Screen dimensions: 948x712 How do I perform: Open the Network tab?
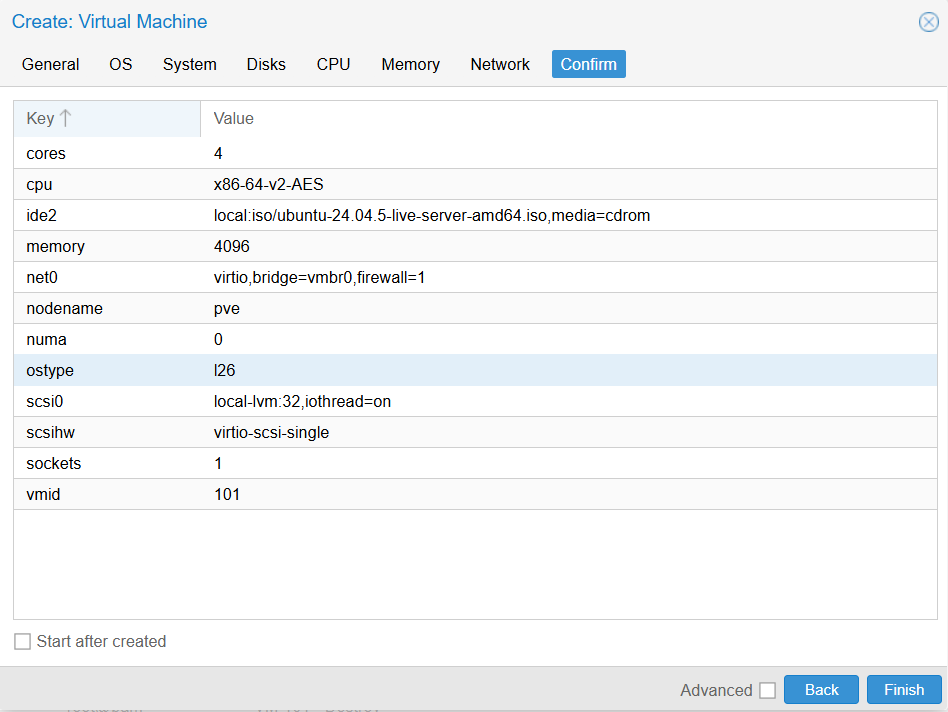pyautogui.click(x=500, y=64)
